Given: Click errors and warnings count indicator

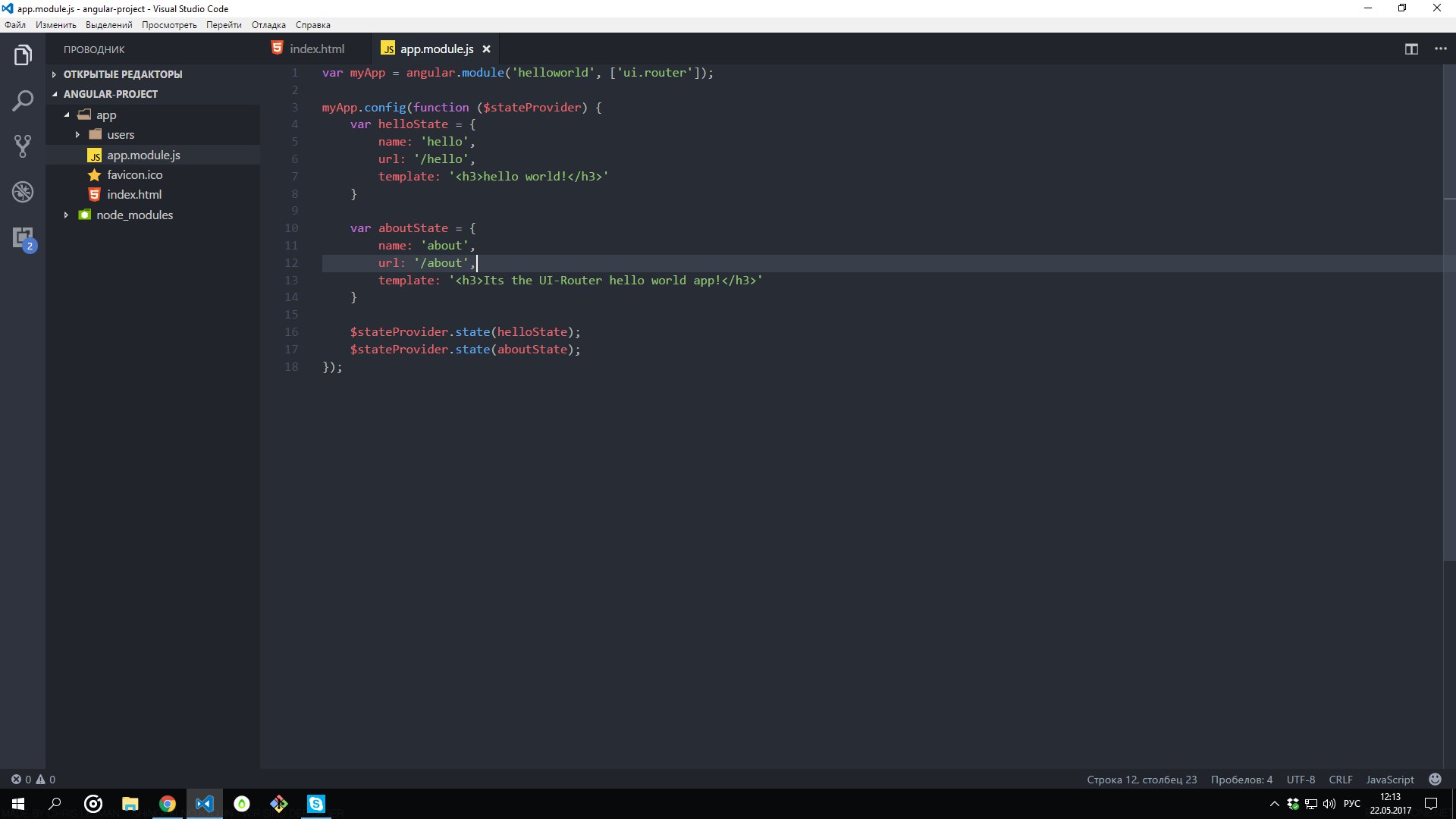Looking at the screenshot, I should click(33, 780).
